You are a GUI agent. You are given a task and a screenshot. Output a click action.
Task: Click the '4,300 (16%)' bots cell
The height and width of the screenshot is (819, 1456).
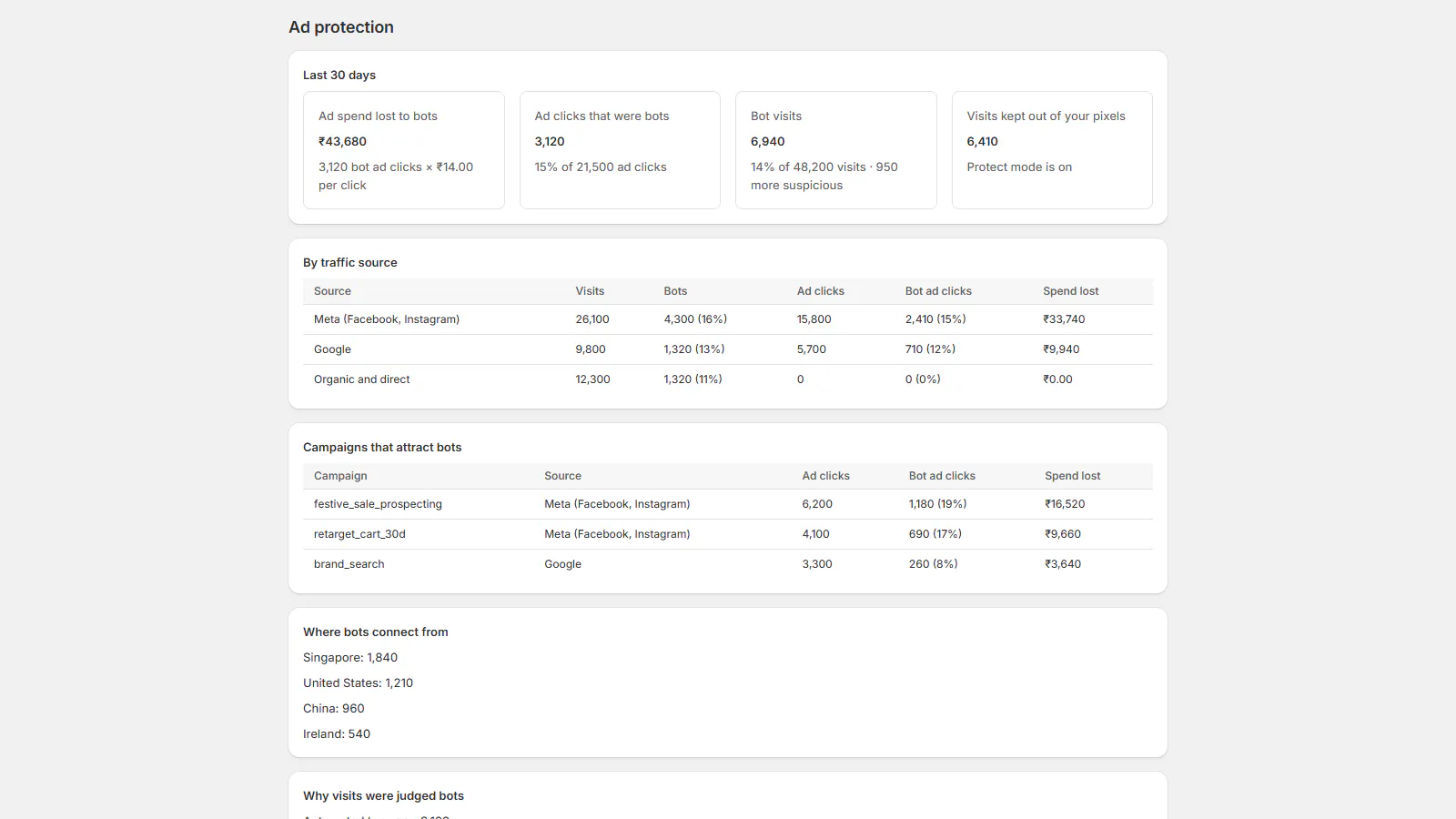tap(695, 319)
